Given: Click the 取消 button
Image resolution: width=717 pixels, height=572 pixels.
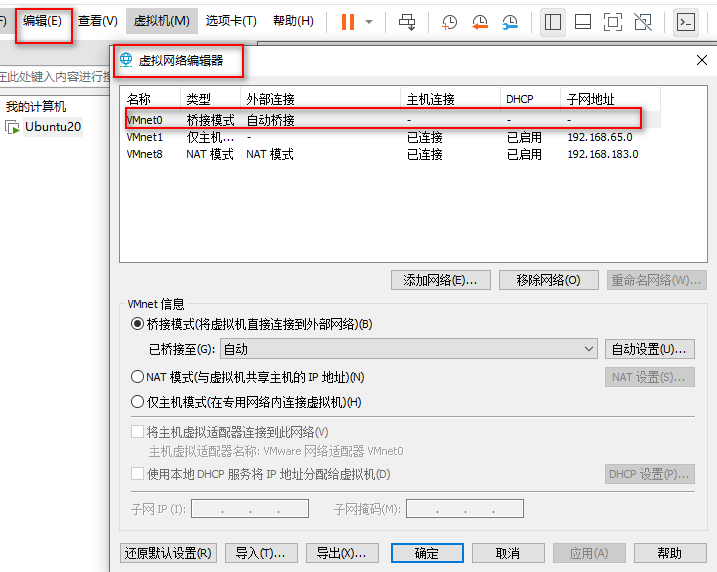Looking at the screenshot, I should point(508,553).
